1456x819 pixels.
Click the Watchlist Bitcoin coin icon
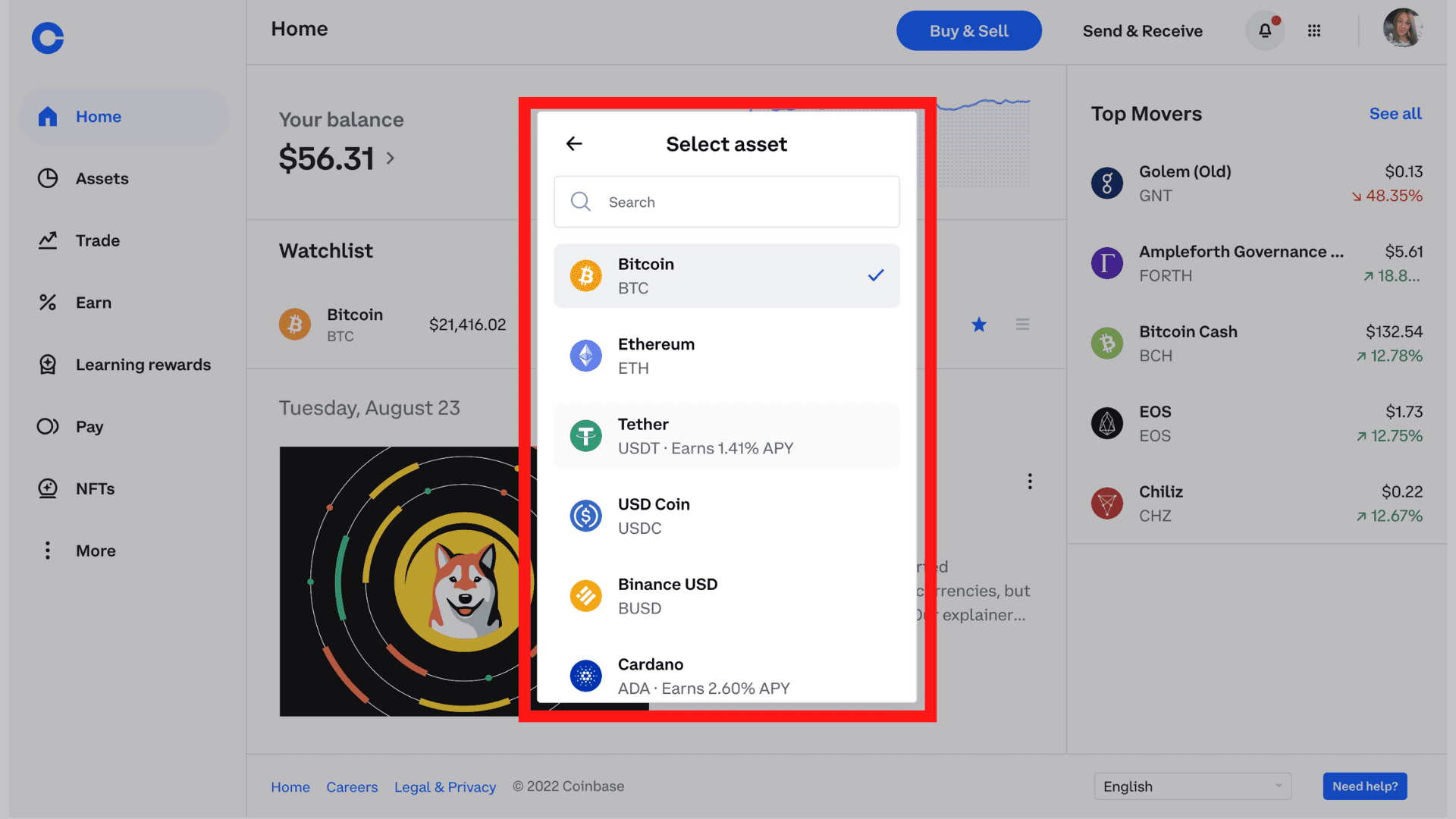[x=295, y=325]
